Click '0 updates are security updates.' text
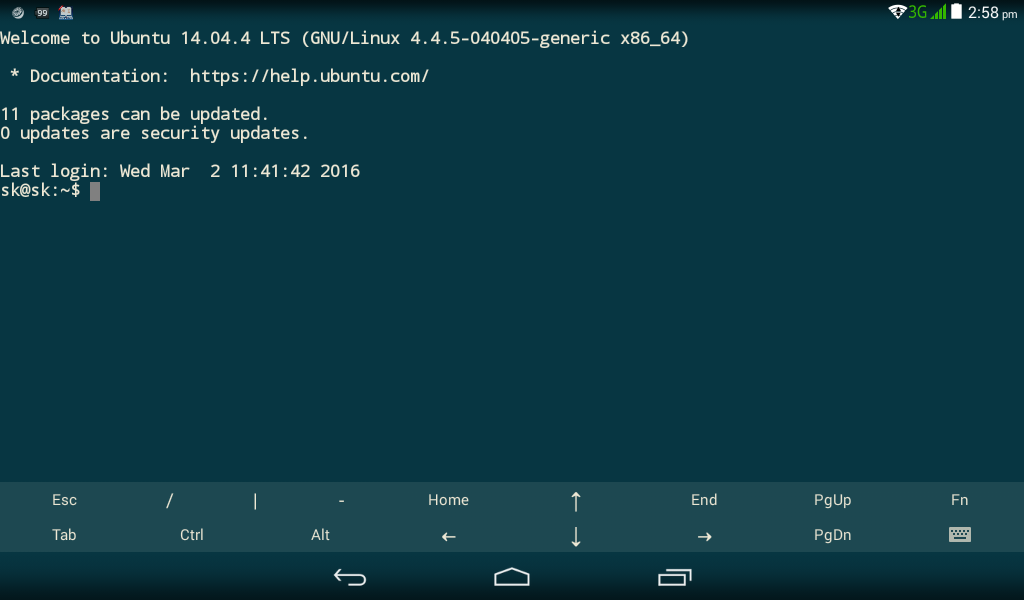The height and width of the screenshot is (600, 1024). click(x=154, y=133)
